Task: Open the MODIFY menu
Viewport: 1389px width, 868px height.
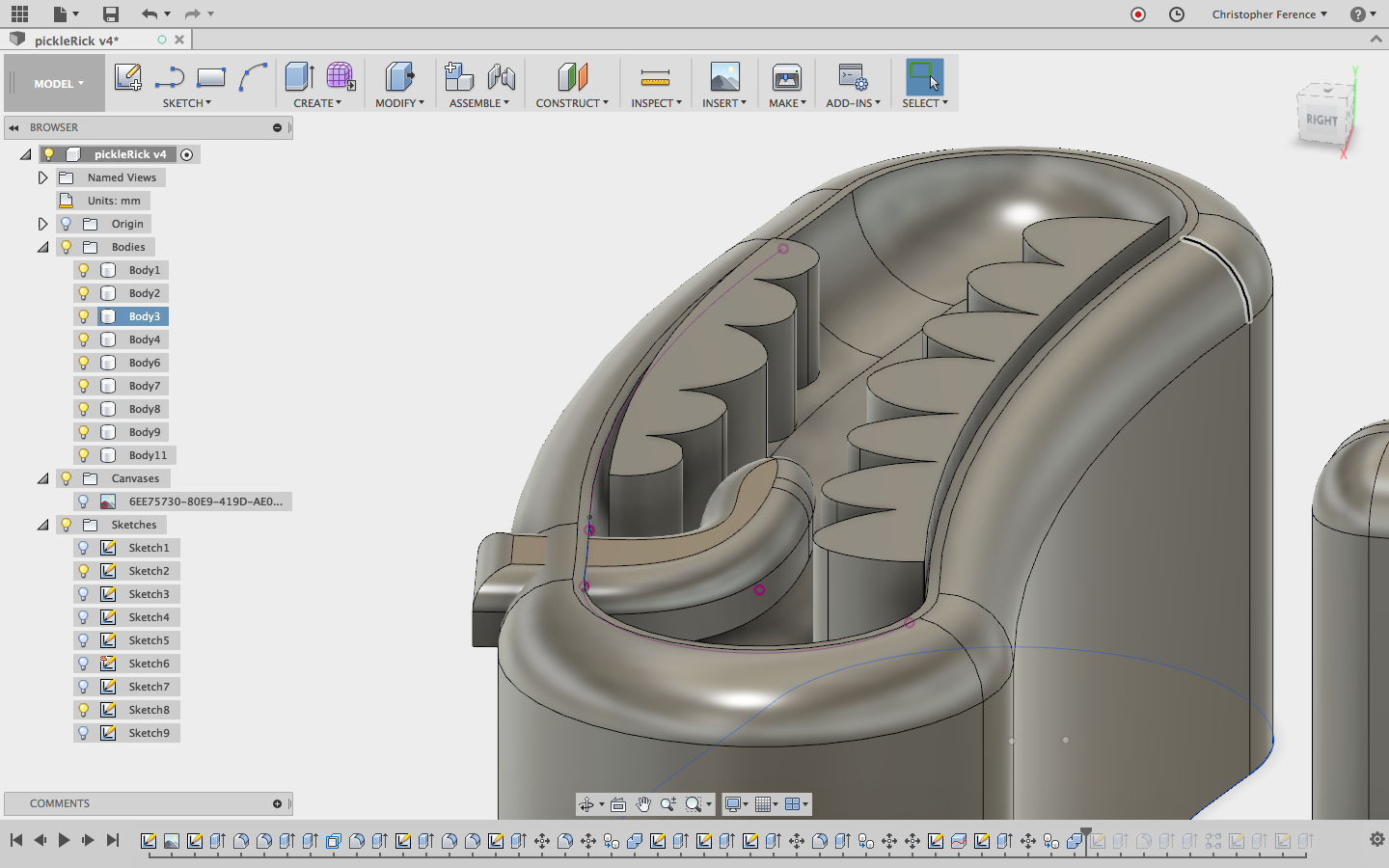Action: (x=399, y=103)
